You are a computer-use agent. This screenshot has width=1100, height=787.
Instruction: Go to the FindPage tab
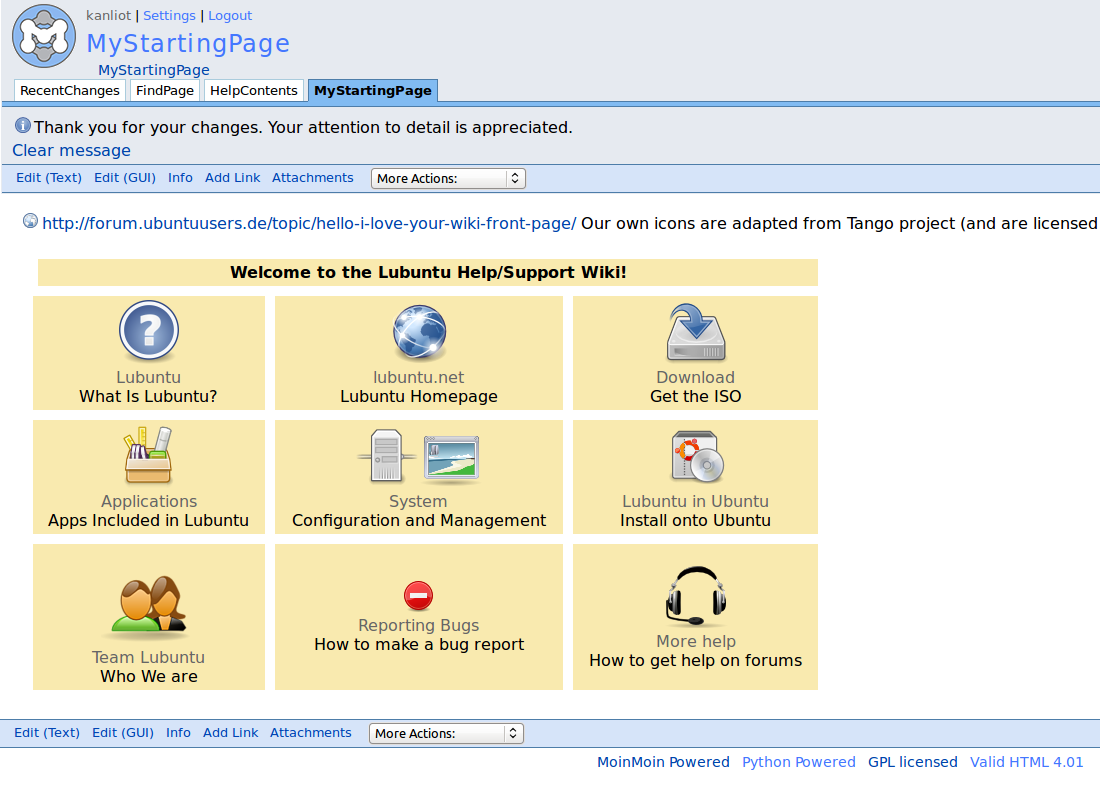point(165,91)
